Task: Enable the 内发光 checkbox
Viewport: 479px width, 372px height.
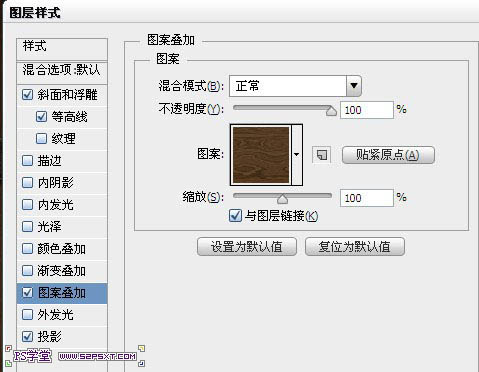Action: coord(27,205)
